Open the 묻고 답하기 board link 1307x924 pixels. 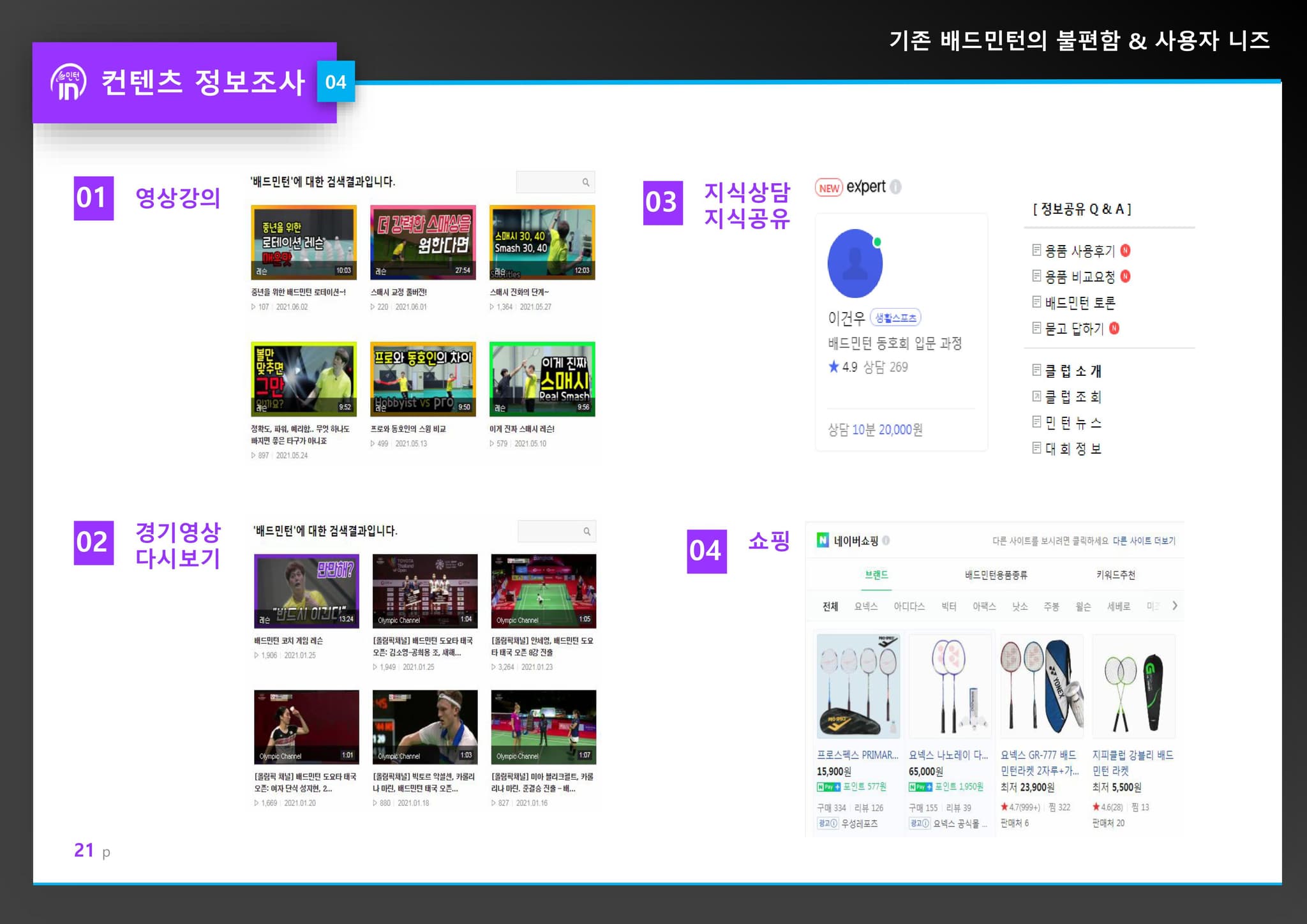click(x=1074, y=329)
